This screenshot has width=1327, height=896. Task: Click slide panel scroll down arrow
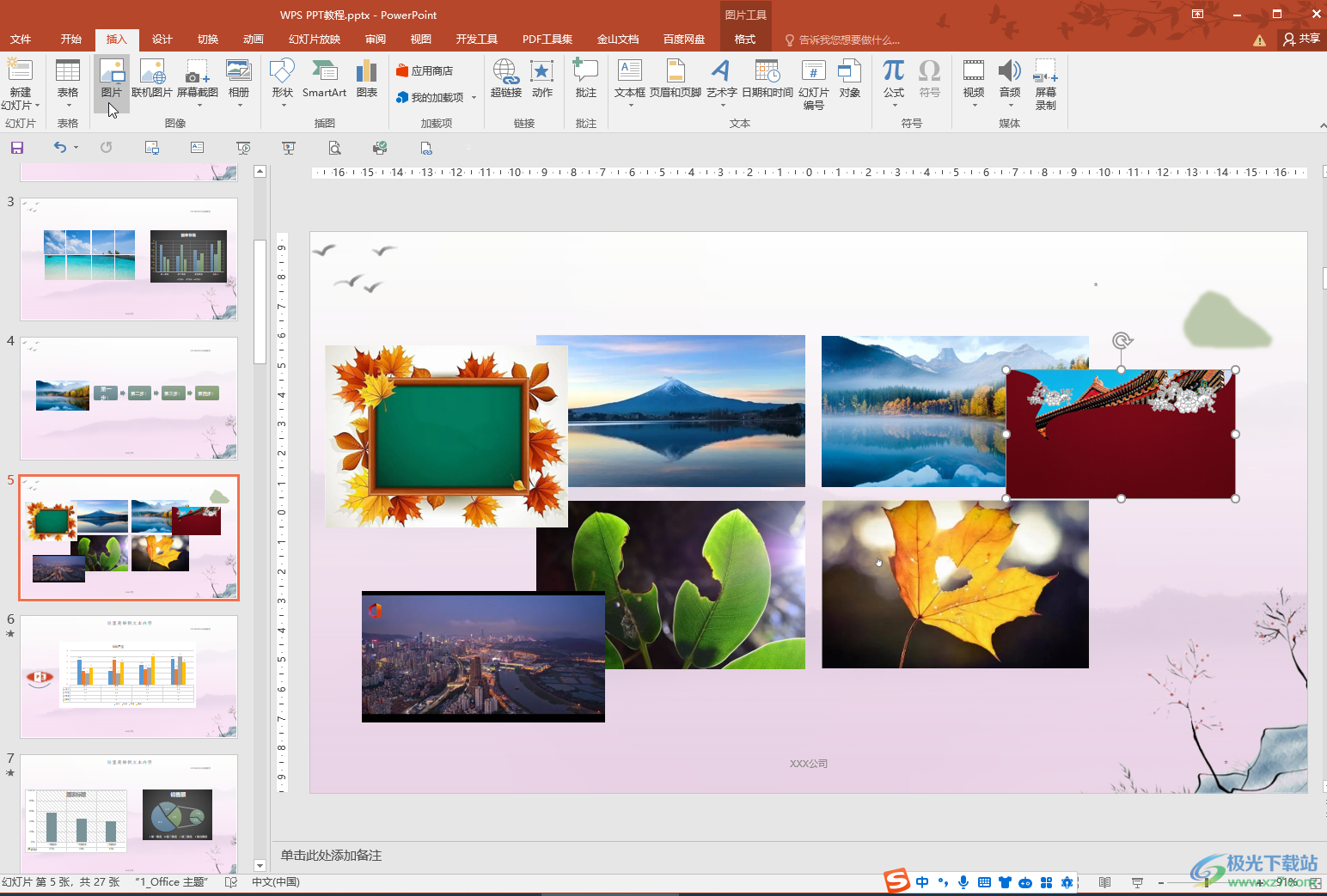point(260,866)
